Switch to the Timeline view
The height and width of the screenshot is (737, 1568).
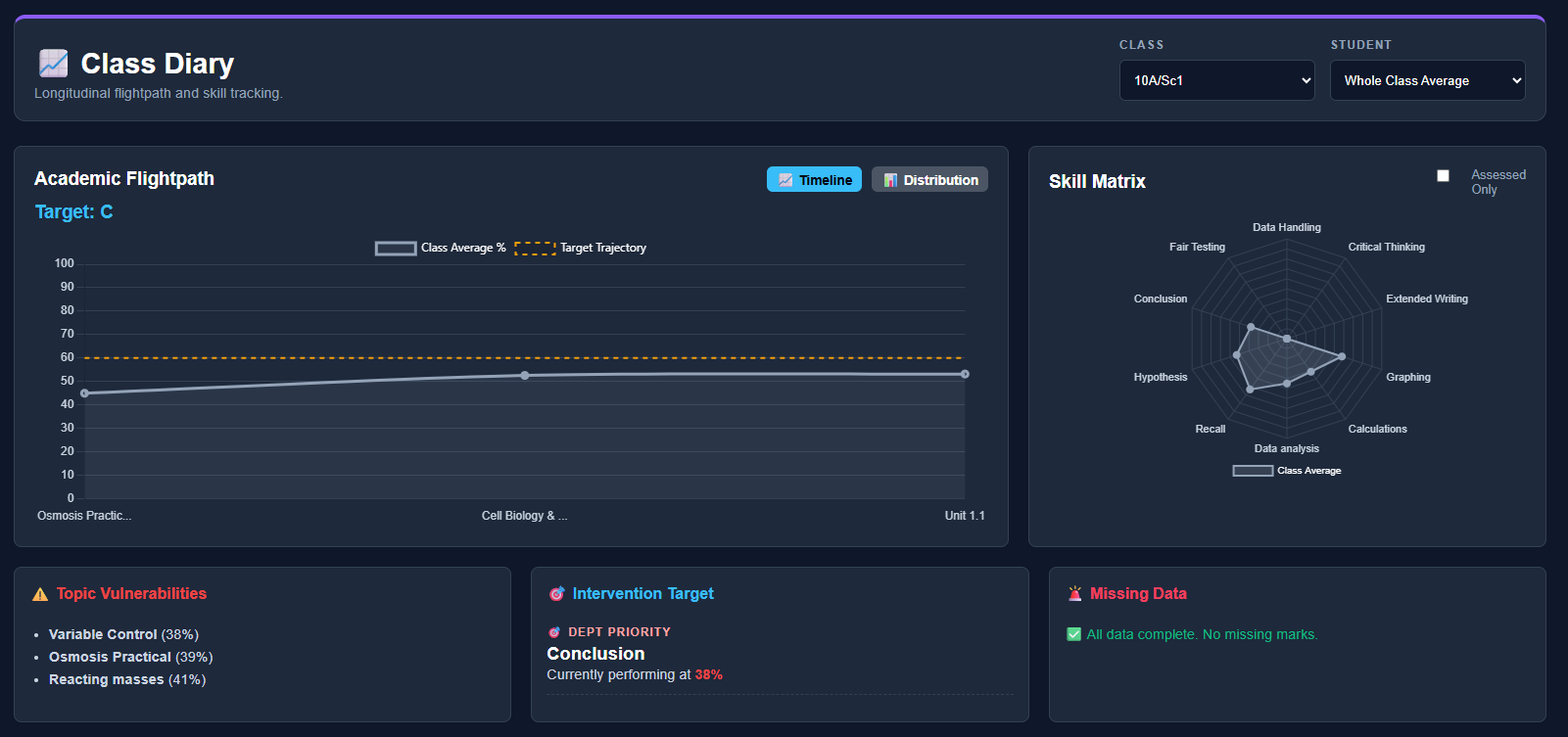pyautogui.click(x=814, y=180)
